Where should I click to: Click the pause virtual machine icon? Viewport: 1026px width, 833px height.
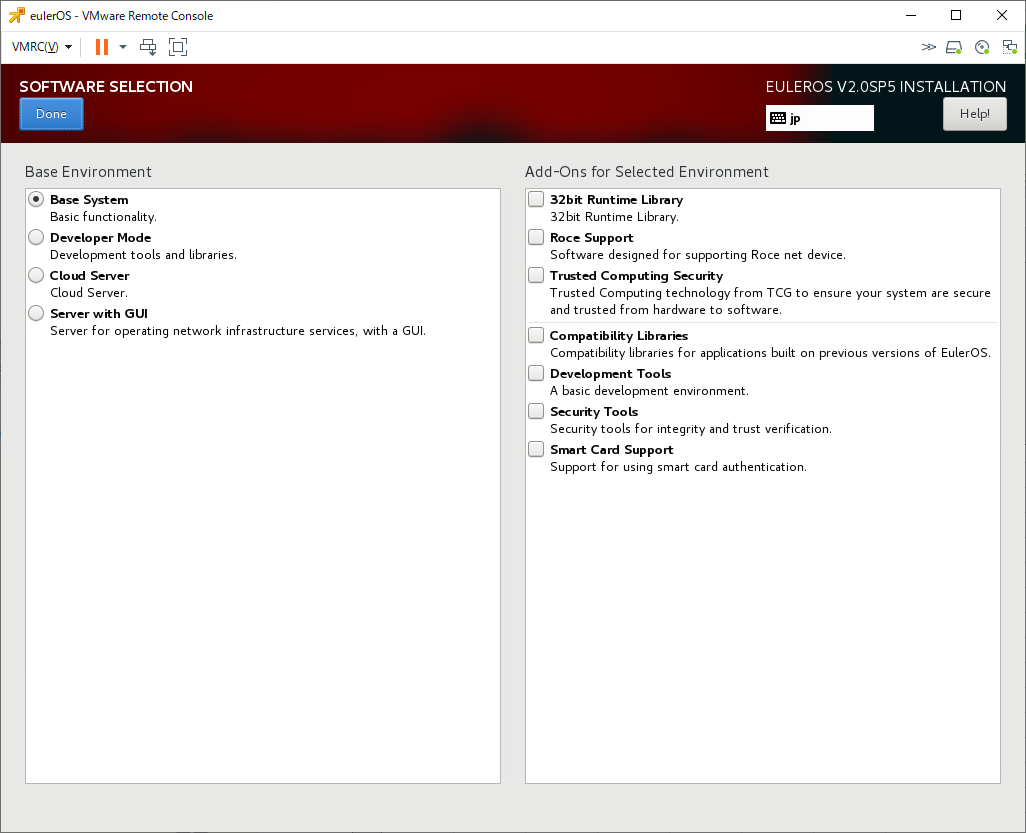tap(101, 47)
